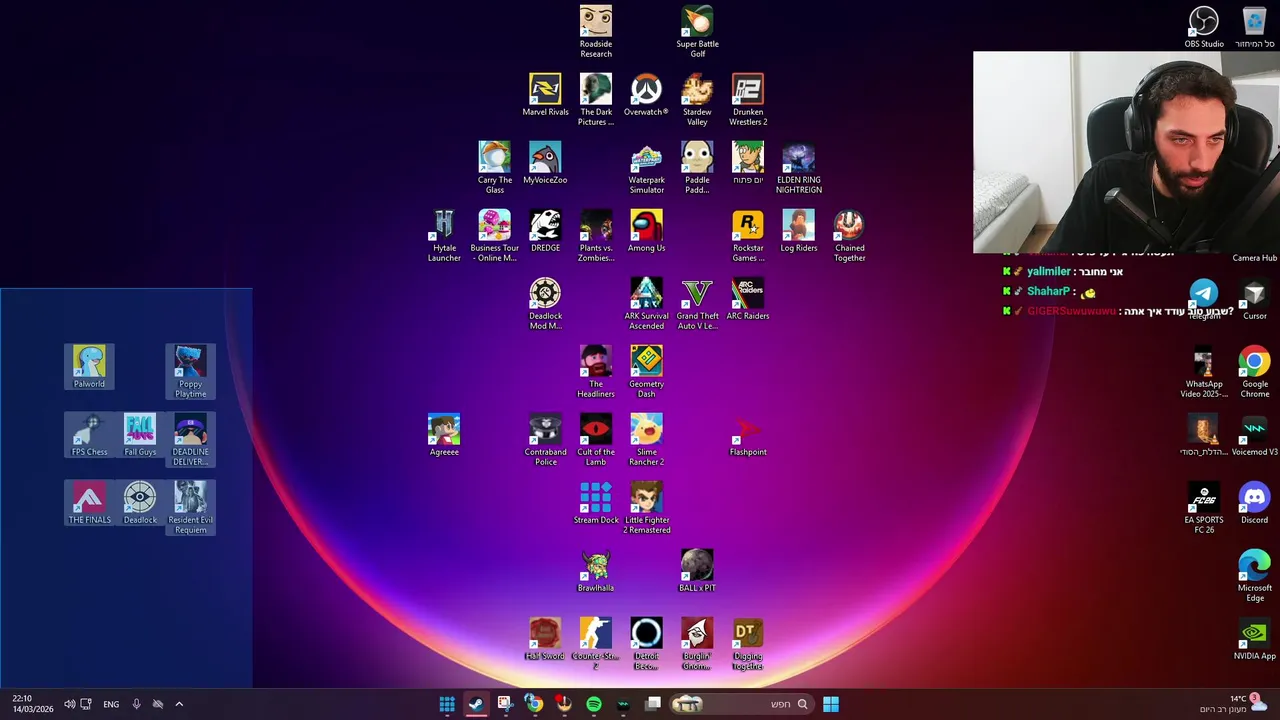Open the weather widget showing 14°C
Screen dimensions: 1280x720
tap(1232, 704)
